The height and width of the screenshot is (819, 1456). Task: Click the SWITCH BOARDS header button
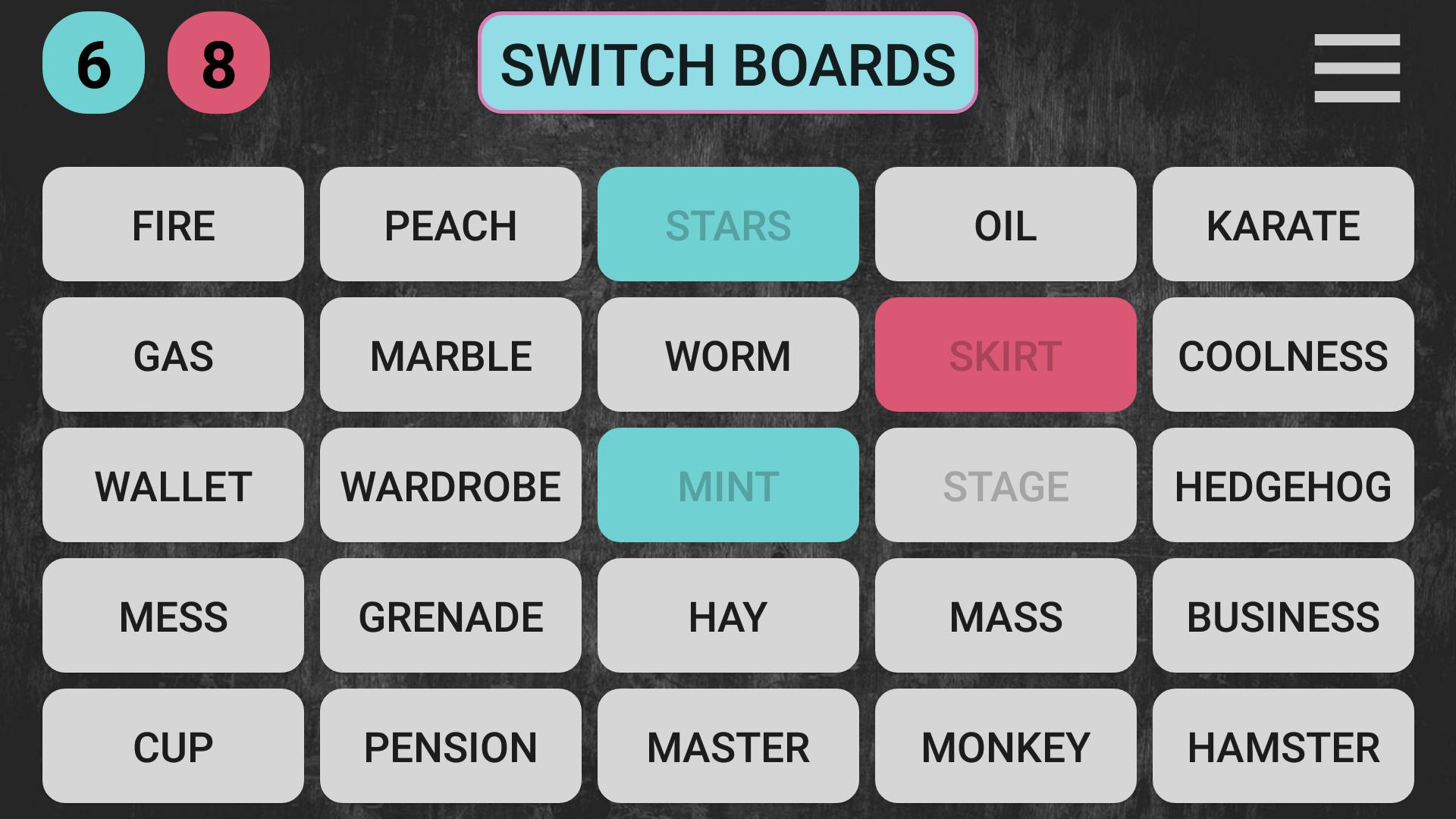pyautogui.click(x=728, y=64)
